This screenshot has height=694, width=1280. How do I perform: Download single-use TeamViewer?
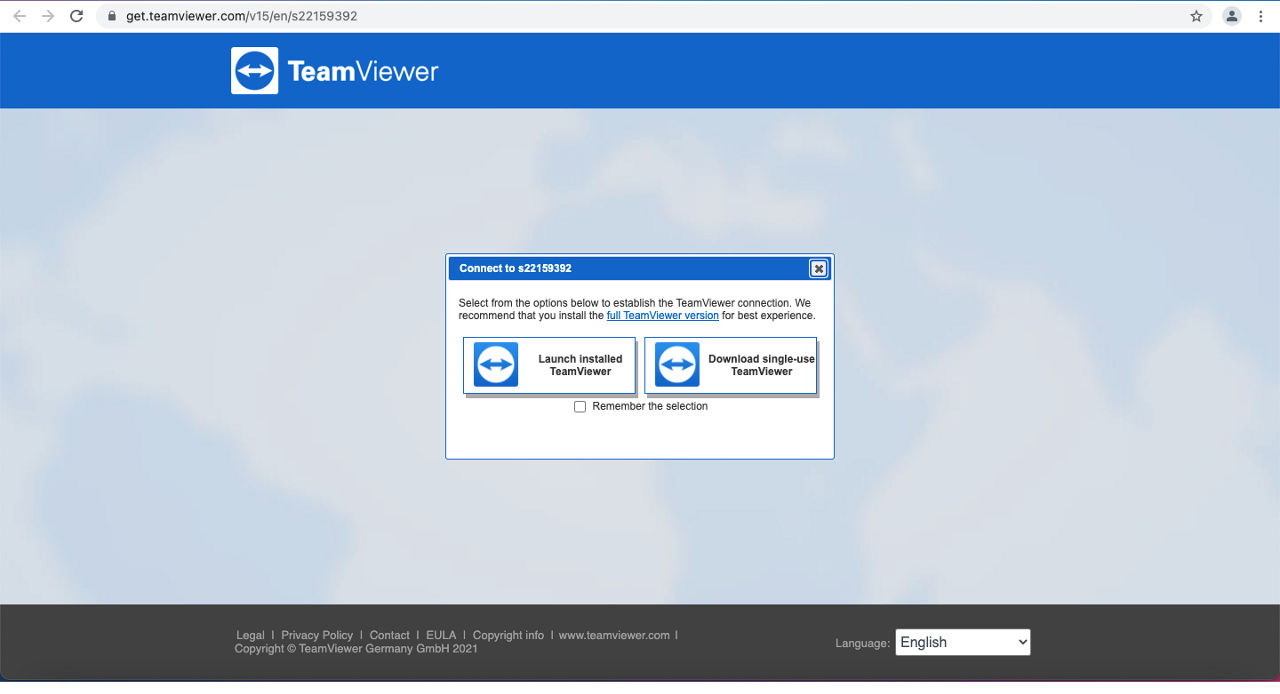tap(730, 365)
